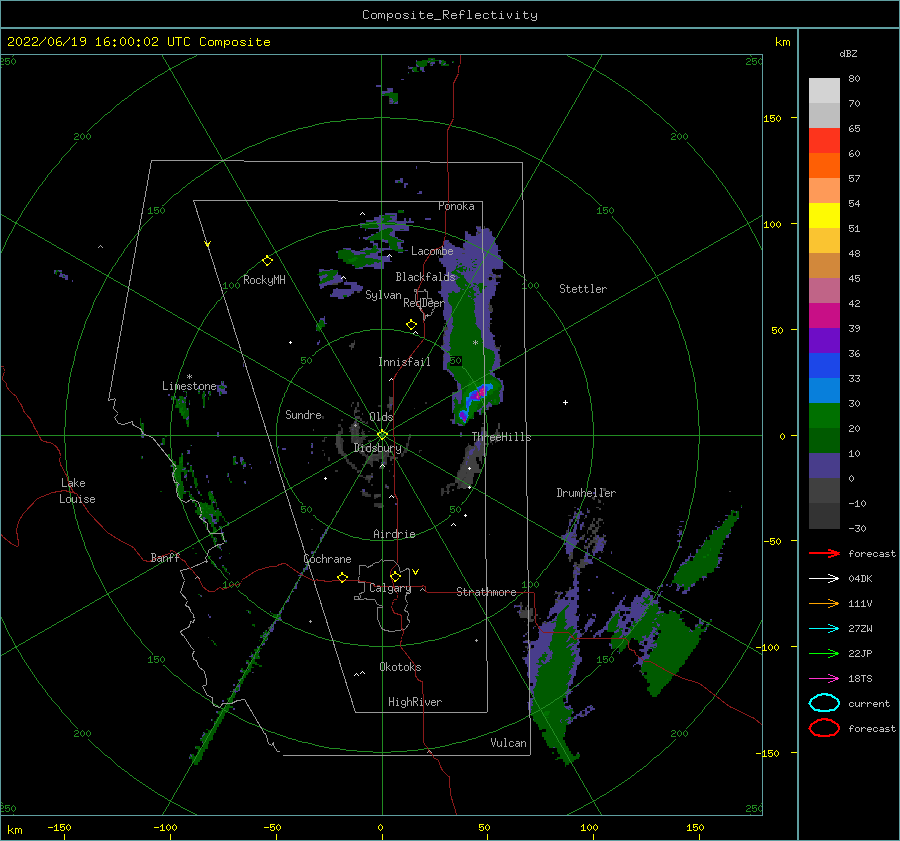Click the light gray 80-70 dBZ band
Viewport: 900px width, 841px height.
coord(824,91)
